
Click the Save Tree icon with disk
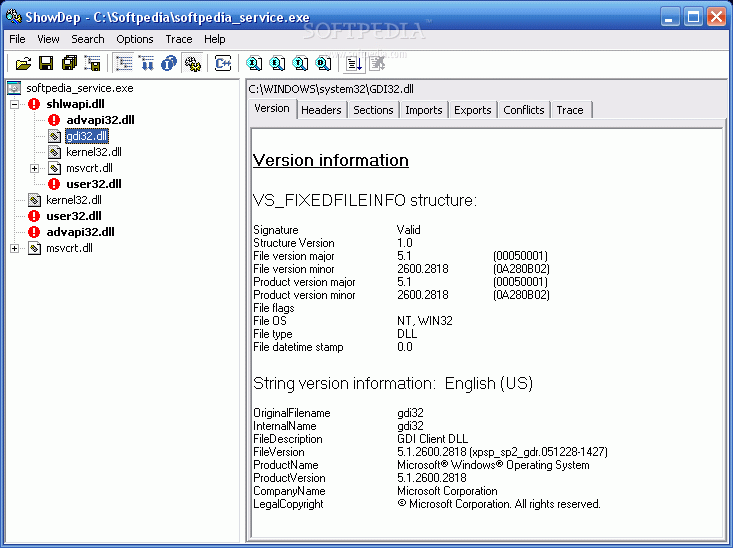(x=93, y=63)
